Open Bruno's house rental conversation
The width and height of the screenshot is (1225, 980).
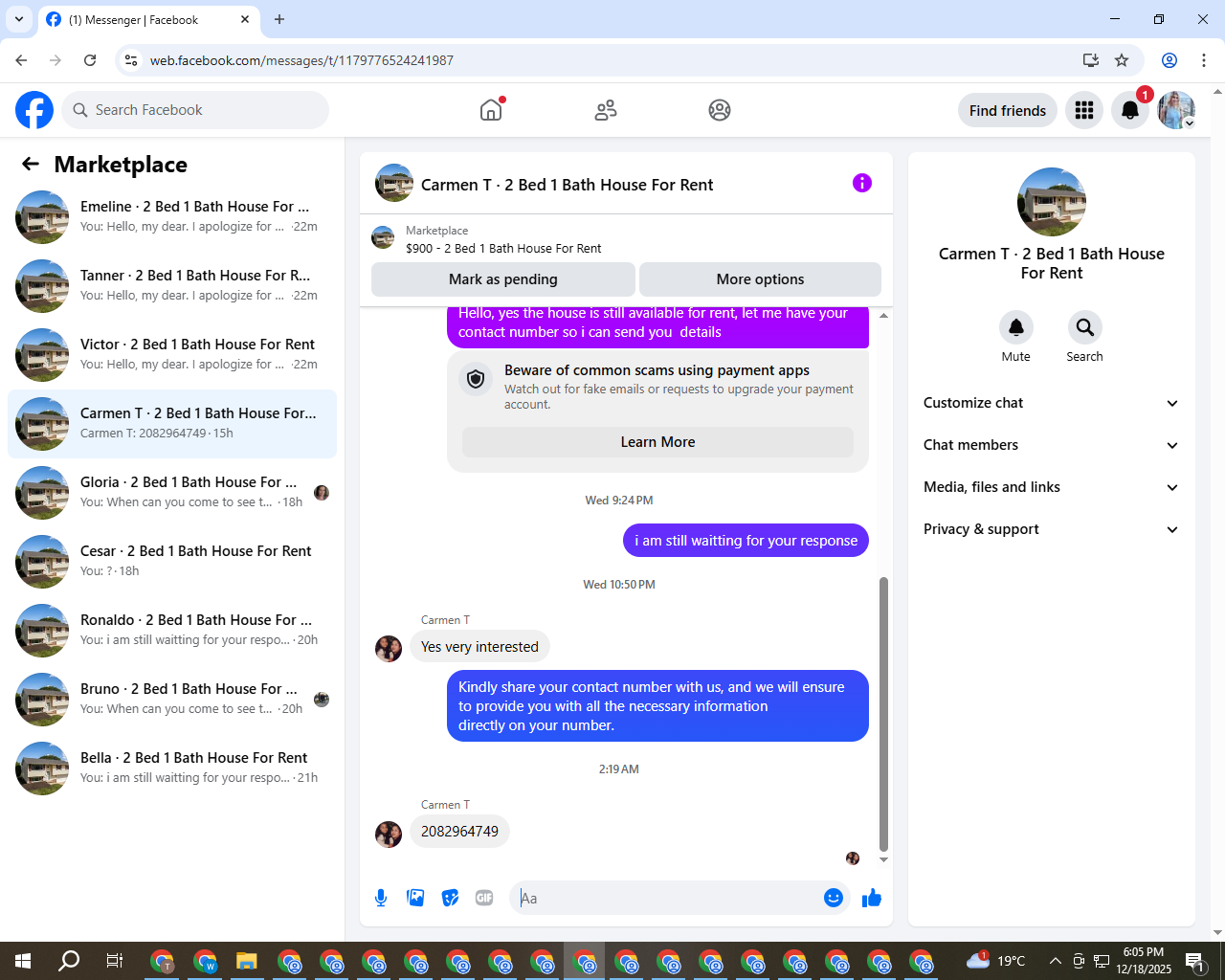pos(172,700)
